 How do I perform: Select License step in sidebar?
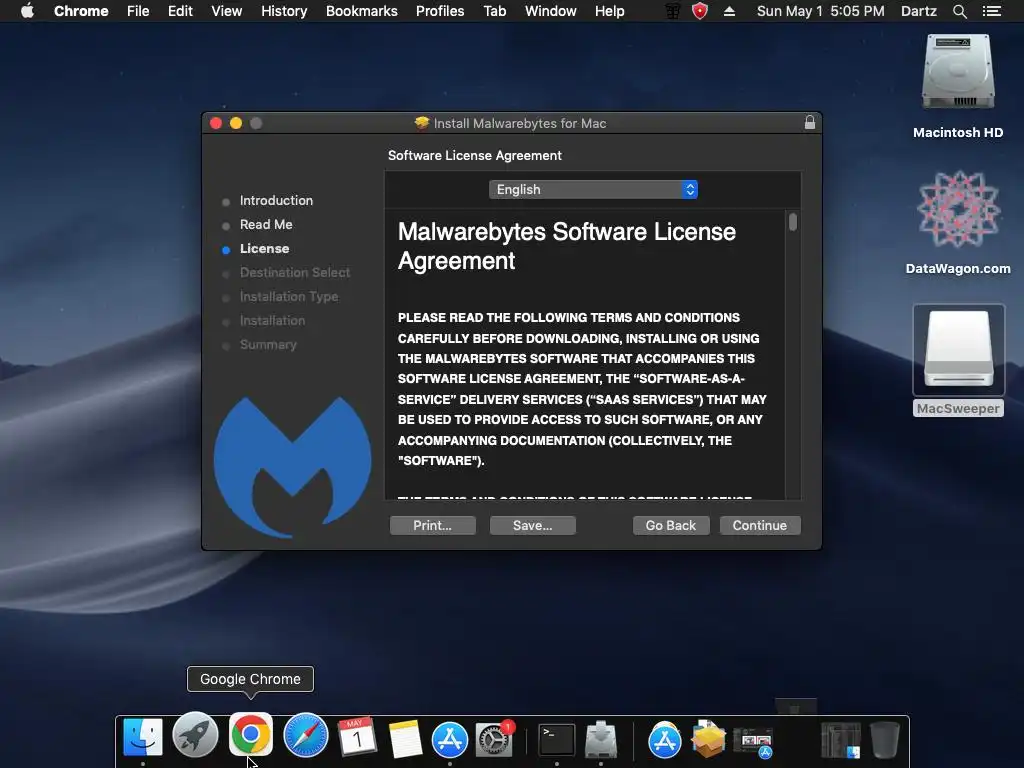pyautogui.click(x=264, y=249)
